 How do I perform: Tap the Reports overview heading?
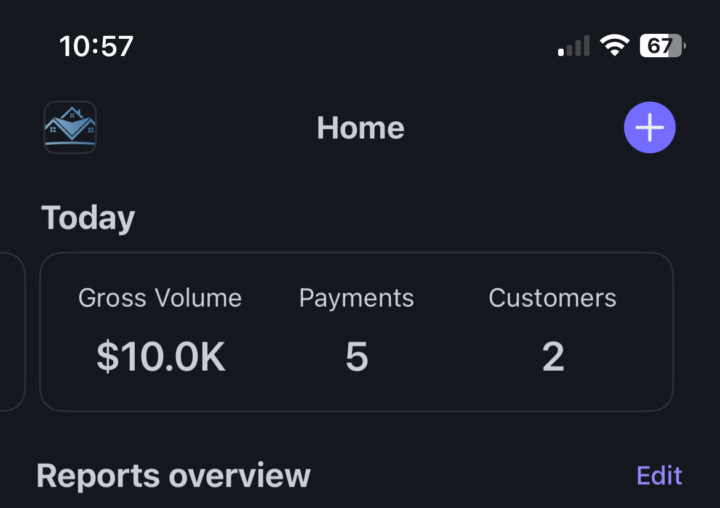[x=174, y=475]
